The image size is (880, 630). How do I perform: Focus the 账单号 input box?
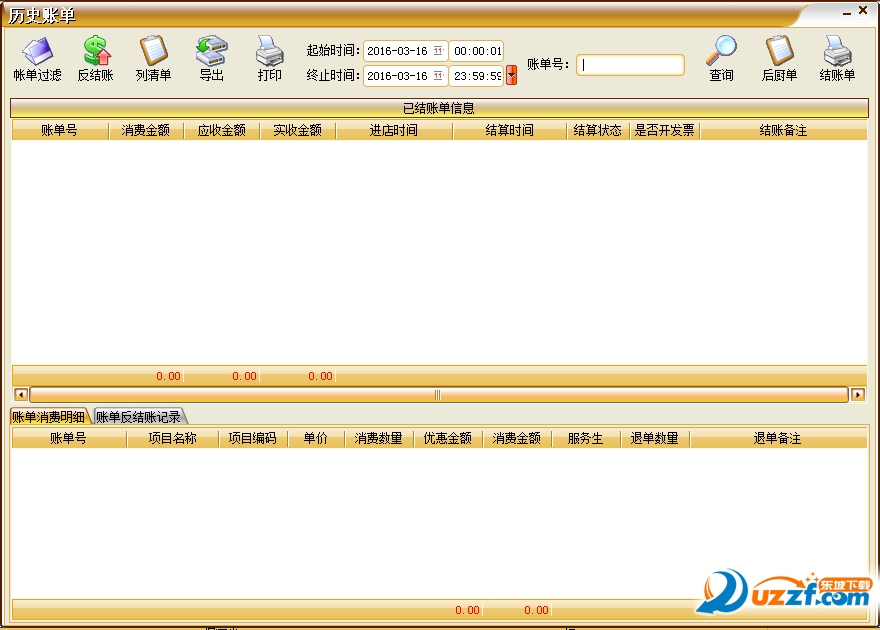630,65
